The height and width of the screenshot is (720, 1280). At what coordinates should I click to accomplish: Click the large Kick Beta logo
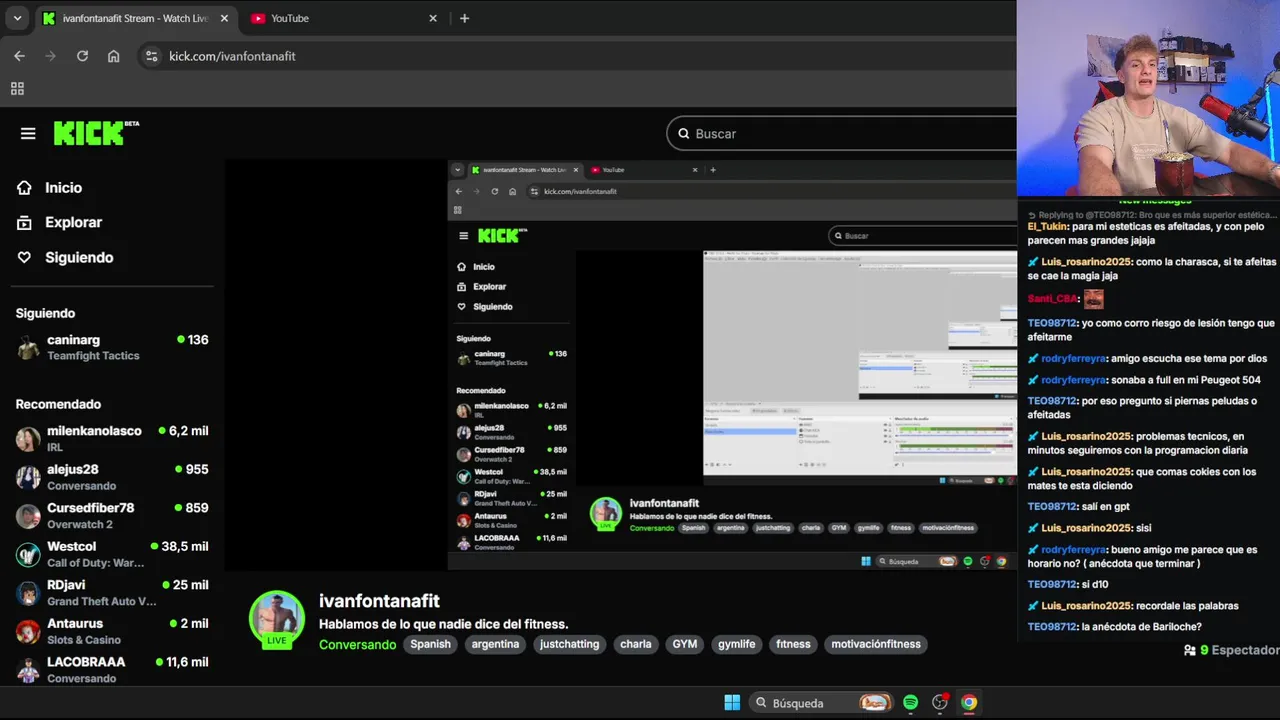(96, 133)
